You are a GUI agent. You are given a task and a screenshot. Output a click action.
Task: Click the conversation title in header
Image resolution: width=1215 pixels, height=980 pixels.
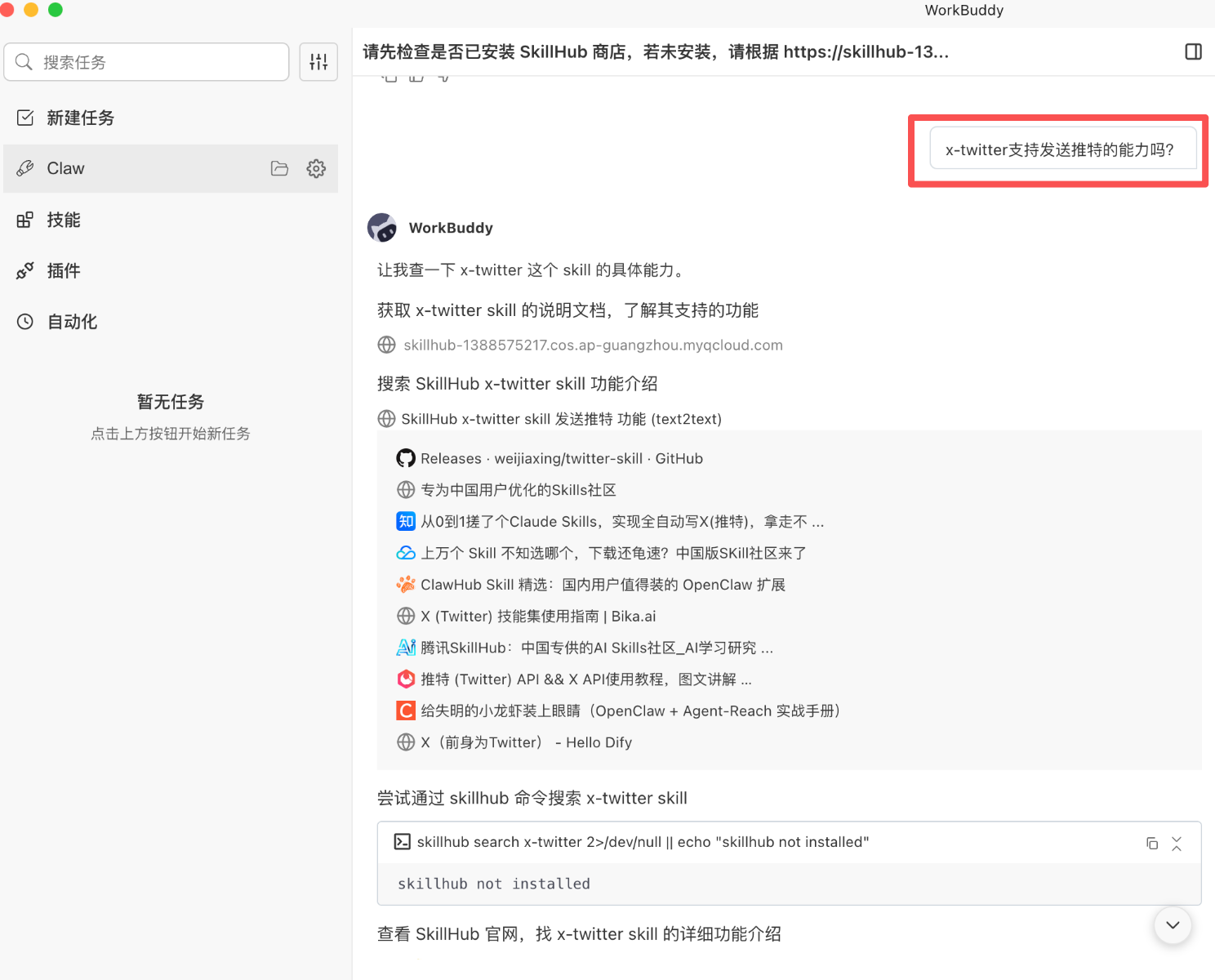(x=656, y=52)
